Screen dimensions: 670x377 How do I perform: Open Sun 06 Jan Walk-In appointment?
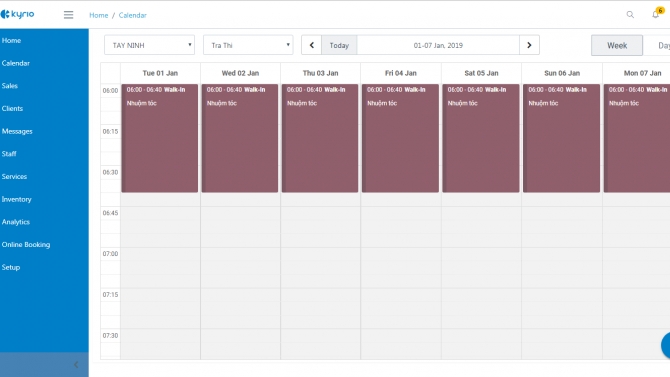coord(561,138)
